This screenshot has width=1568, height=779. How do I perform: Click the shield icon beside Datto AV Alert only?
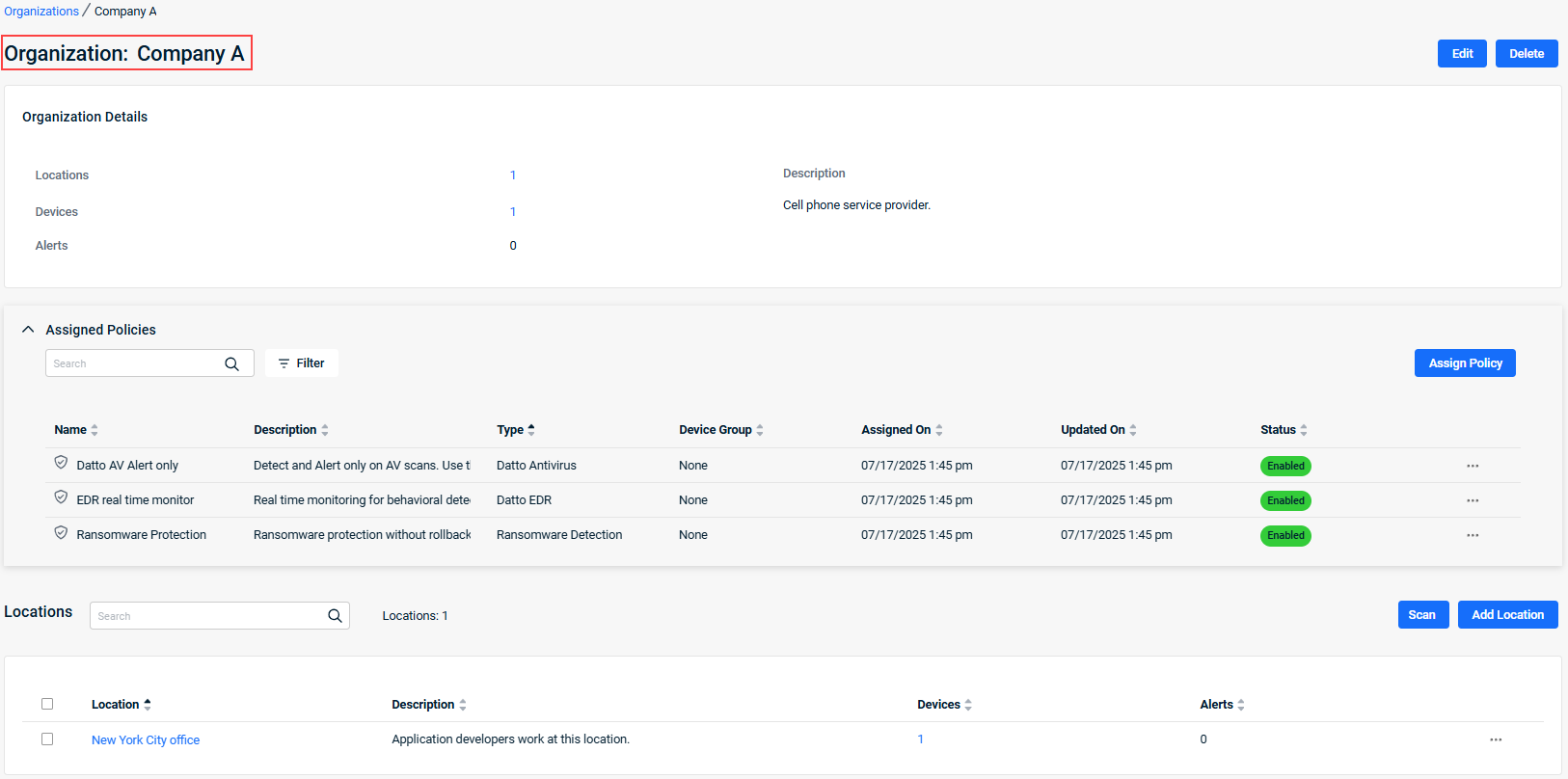tap(61, 464)
